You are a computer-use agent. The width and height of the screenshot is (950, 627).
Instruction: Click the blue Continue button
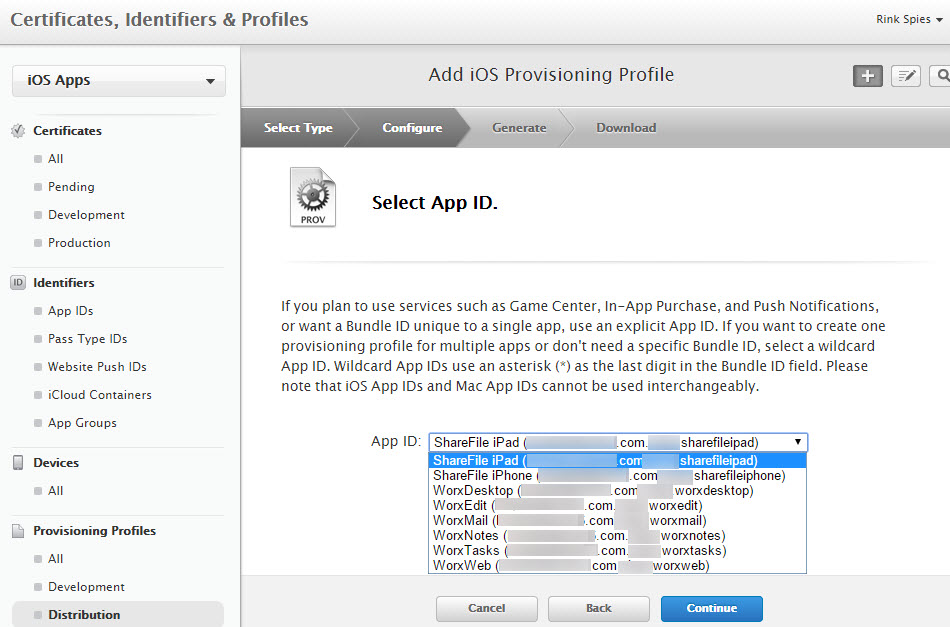pyautogui.click(x=711, y=608)
